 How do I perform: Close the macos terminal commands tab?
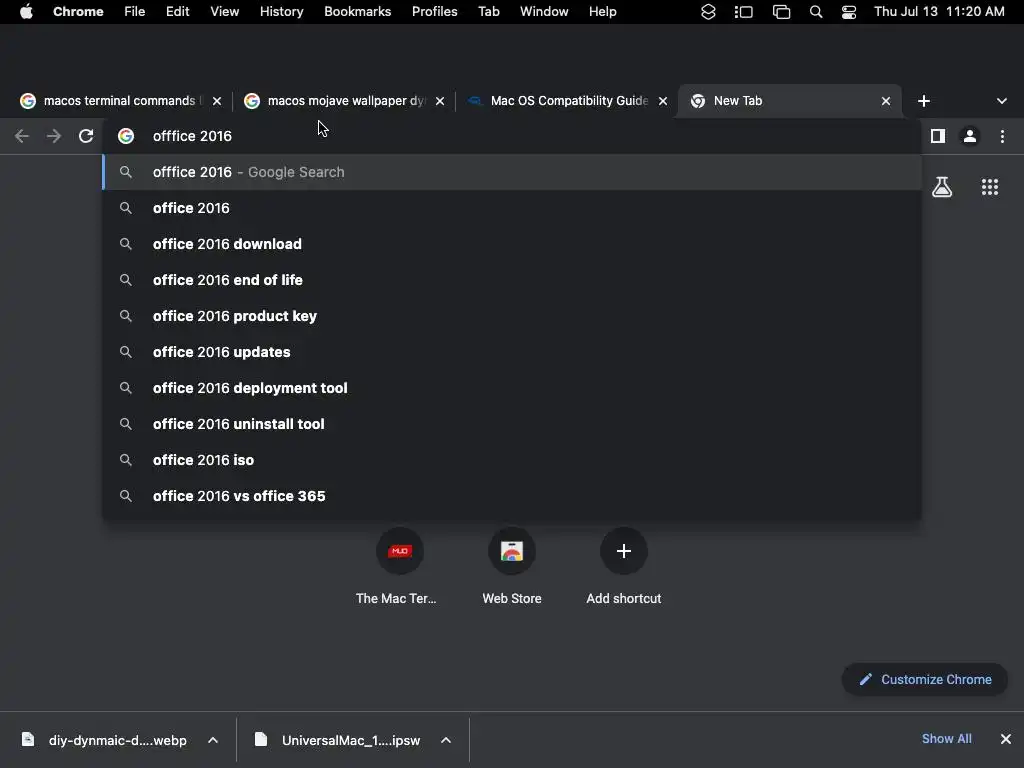(217, 101)
